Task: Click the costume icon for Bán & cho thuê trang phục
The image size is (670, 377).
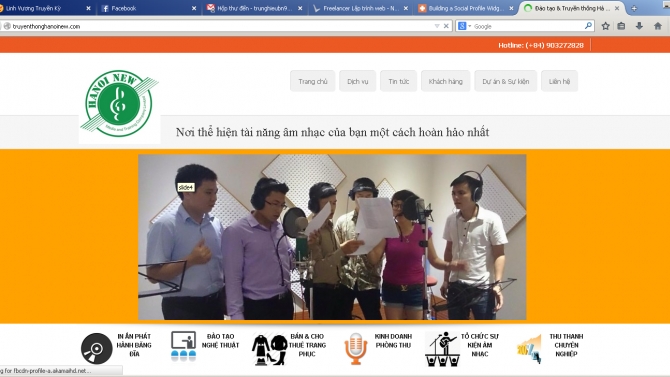Action: (269, 350)
